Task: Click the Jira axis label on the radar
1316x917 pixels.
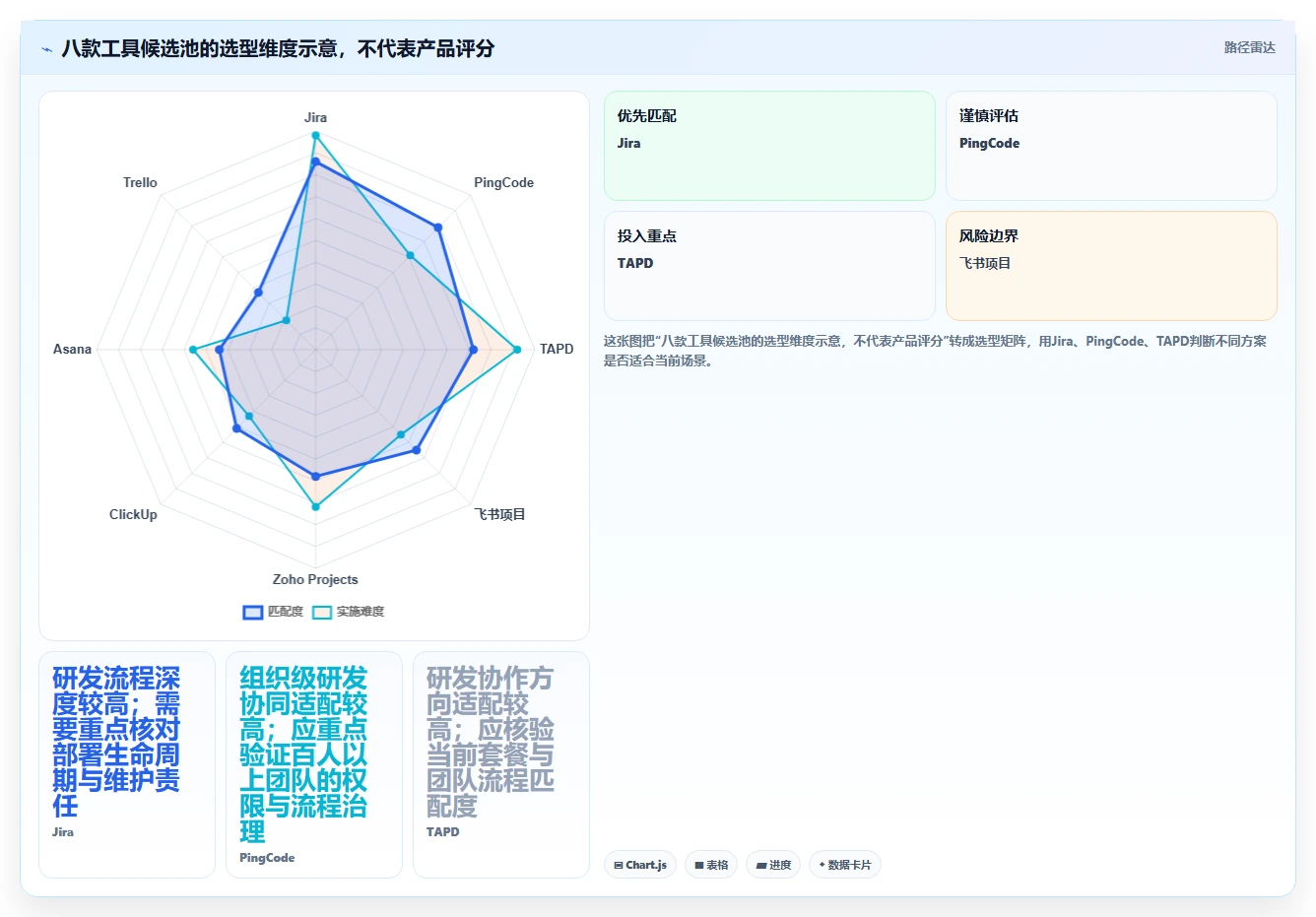Action: (315, 117)
